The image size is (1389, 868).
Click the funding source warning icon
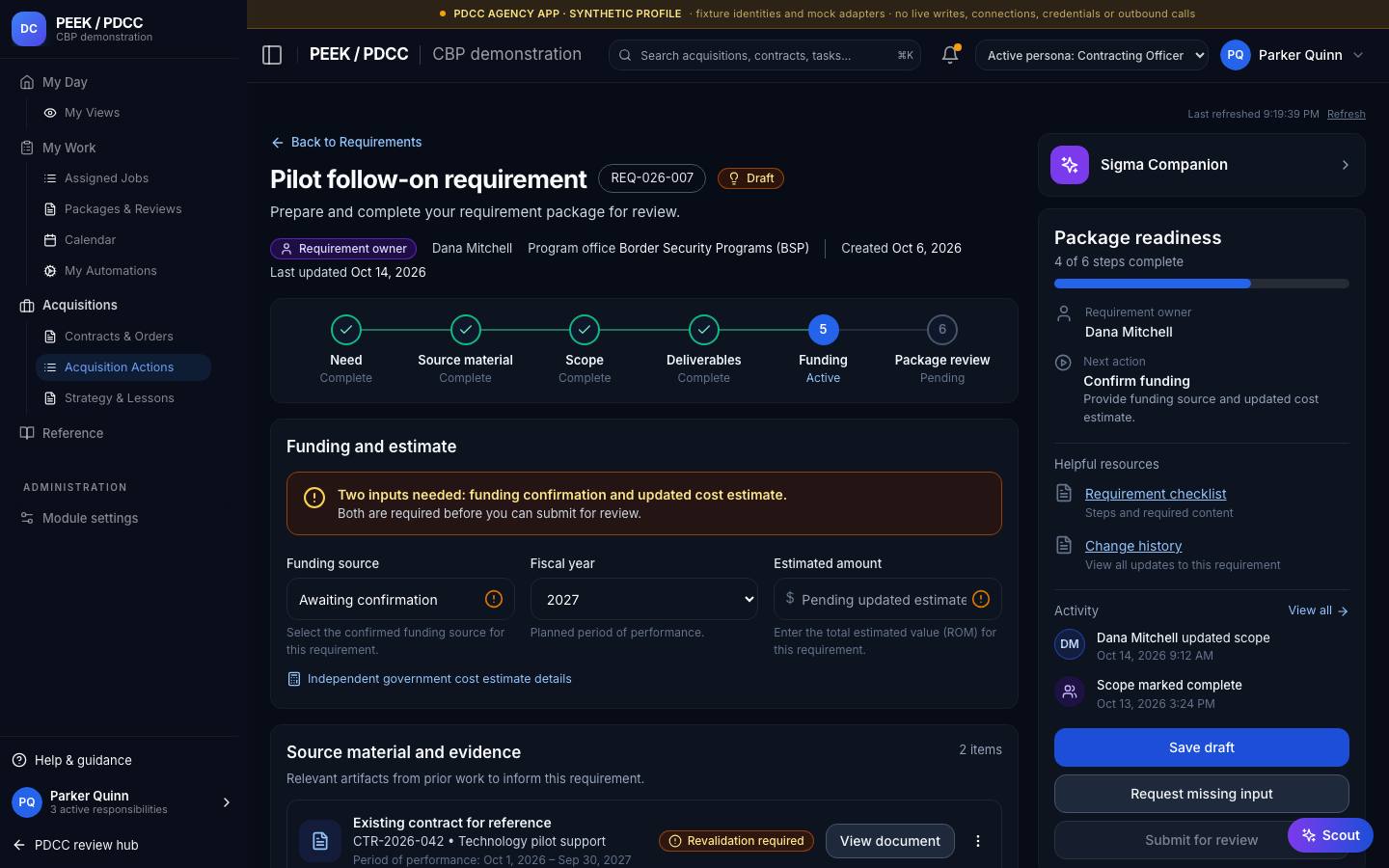(494, 599)
